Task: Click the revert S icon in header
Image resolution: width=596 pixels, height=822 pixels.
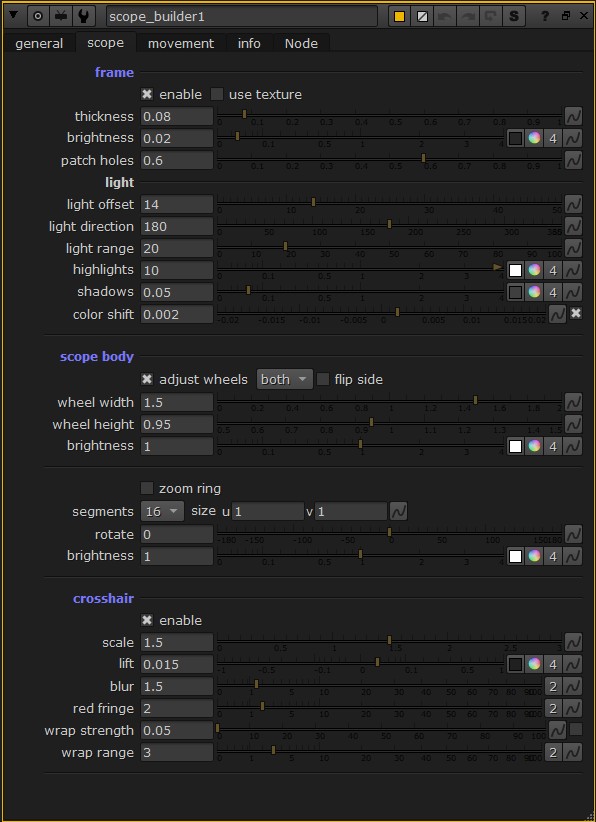Action: tap(514, 16)
